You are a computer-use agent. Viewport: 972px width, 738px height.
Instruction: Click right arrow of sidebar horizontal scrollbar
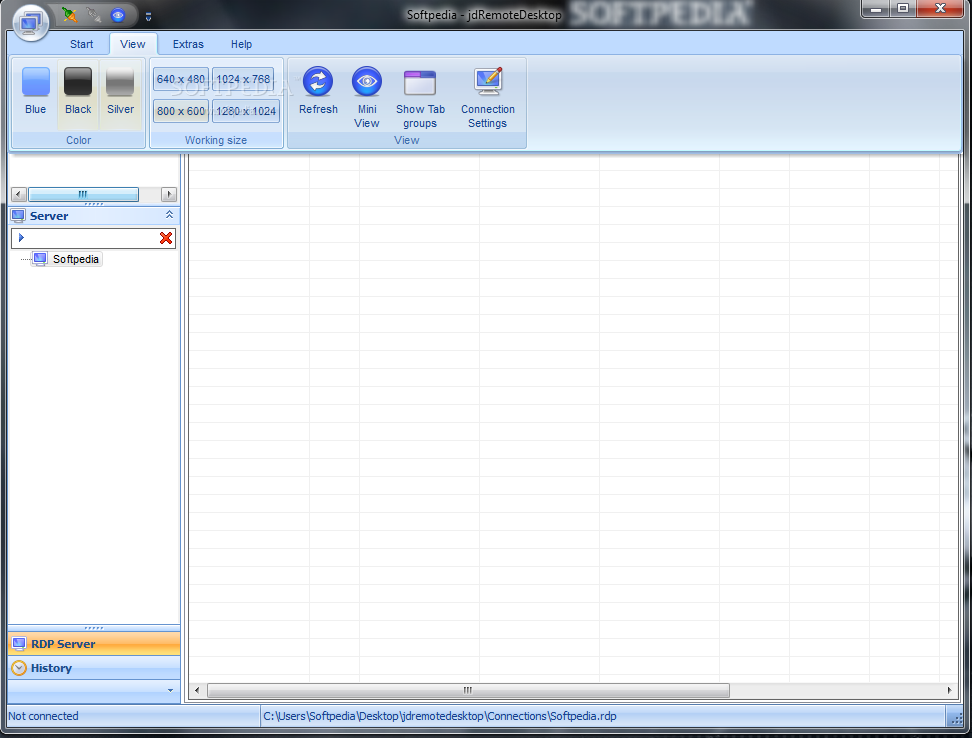click(x=169, y=194)
